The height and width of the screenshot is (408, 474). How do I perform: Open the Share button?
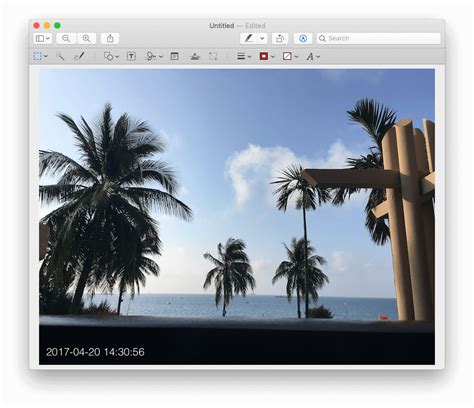[110, 38]
